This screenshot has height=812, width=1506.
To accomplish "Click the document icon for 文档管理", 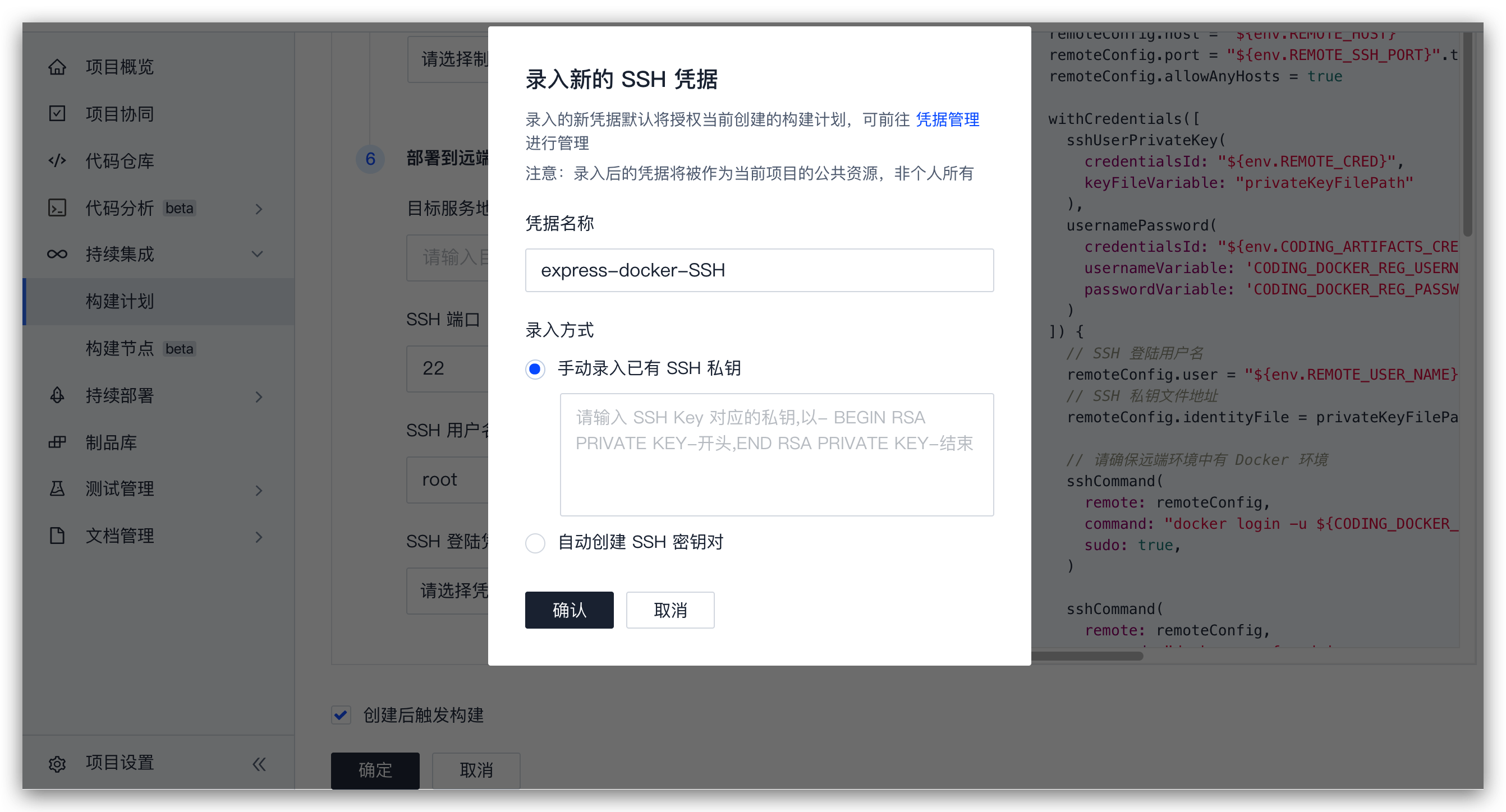I will 57,535.
